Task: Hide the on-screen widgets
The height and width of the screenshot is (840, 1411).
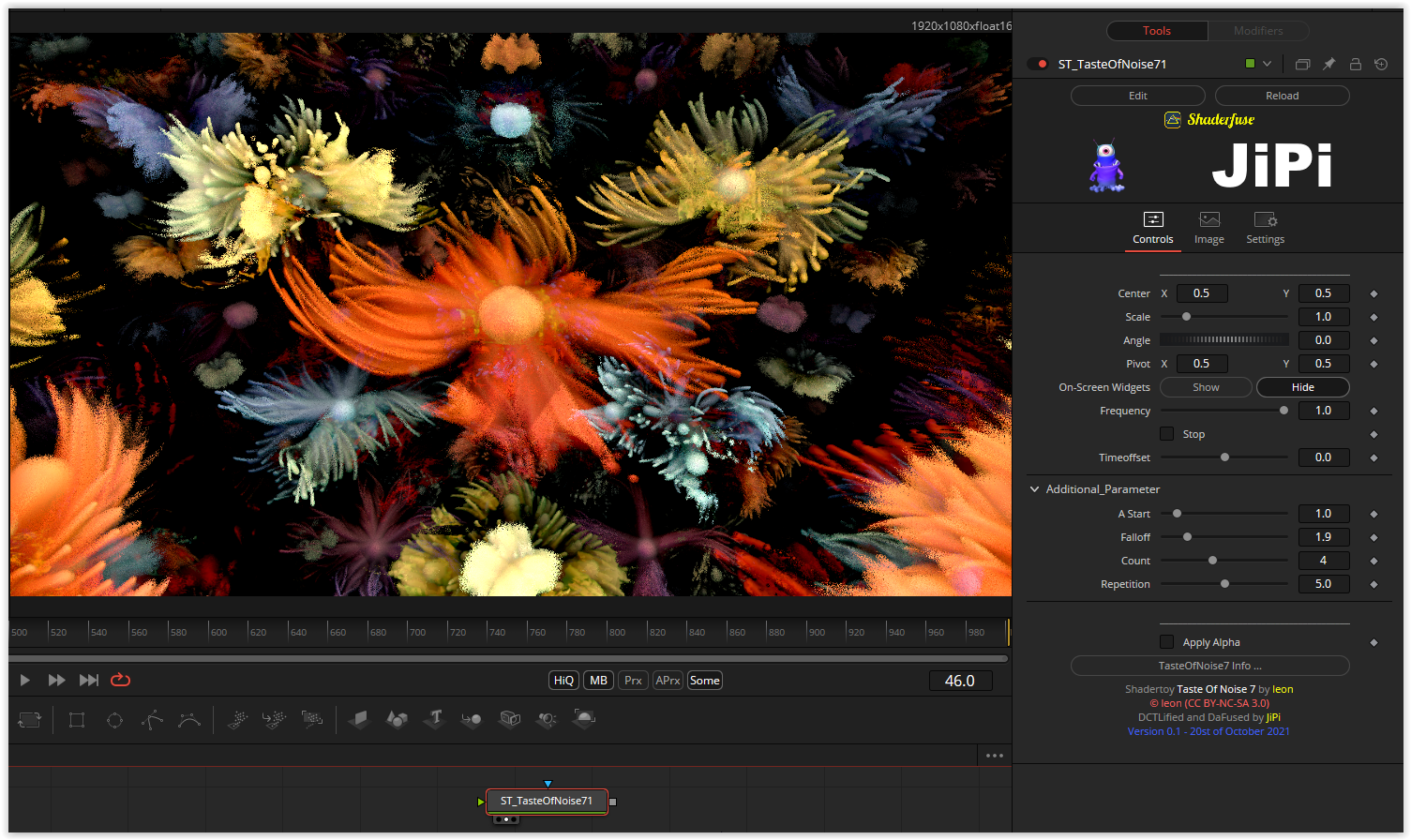Action: coord(1303,387)
